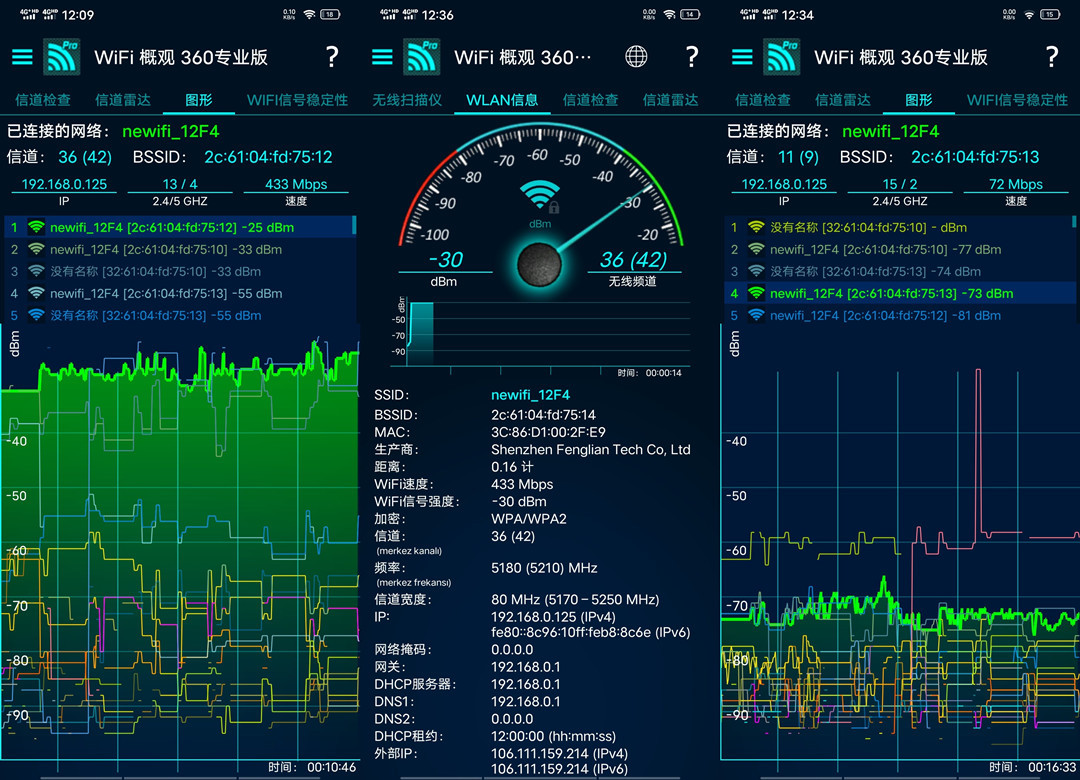
Task: Tap BSSID 2c:61:04:fd:75:12 in left screen
Action: click(x=268, y=157)
